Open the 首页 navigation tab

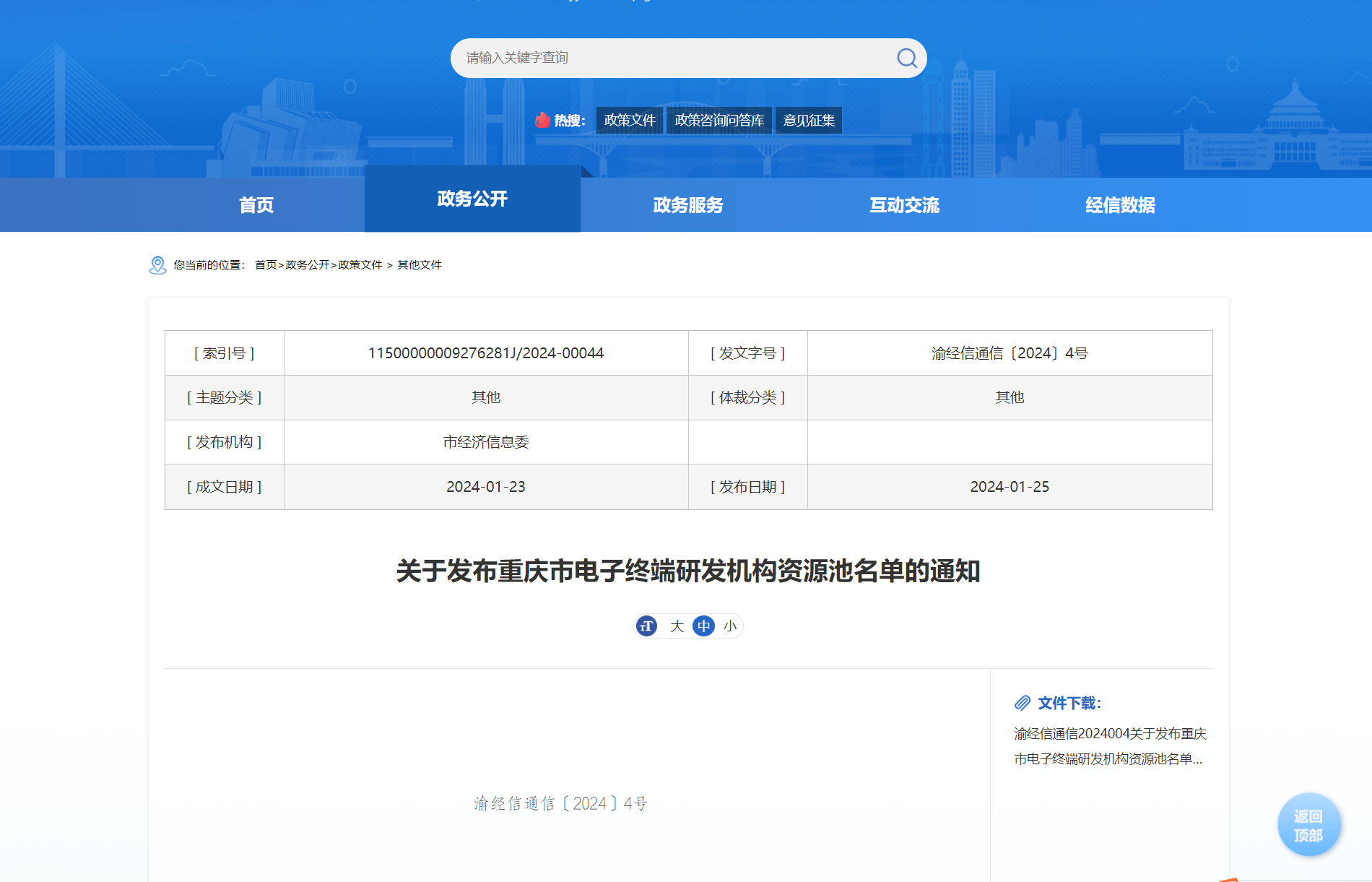[x=256, y=205]
